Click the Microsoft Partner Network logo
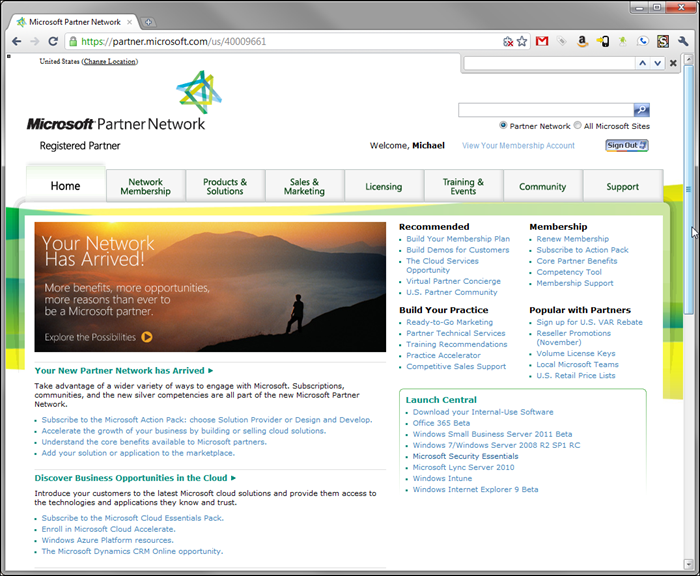Viewport: 700px width, 576px height. pos(124,101)
